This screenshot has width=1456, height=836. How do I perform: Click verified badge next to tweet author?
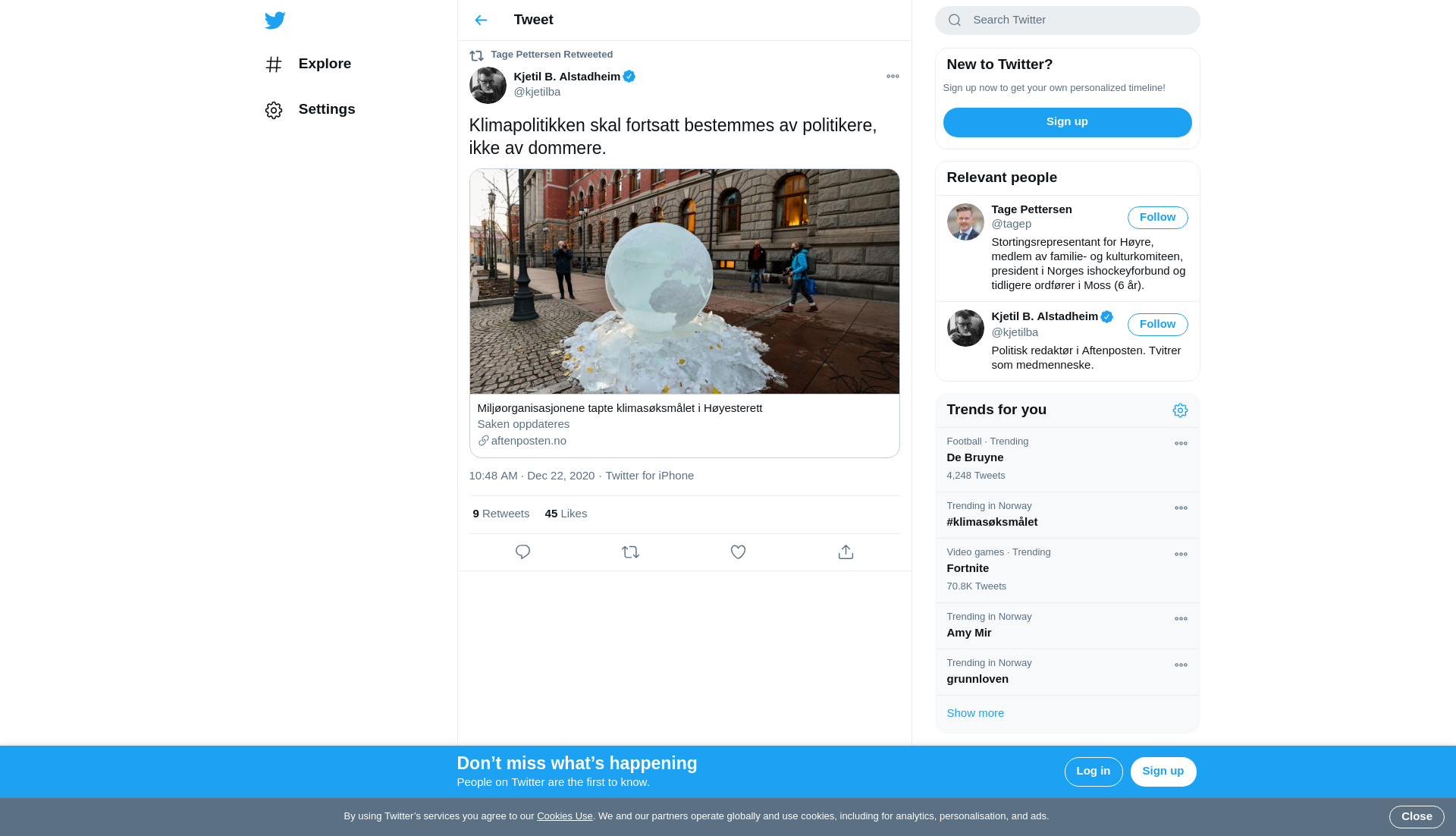pyautogui.click(x=629, y=77)
